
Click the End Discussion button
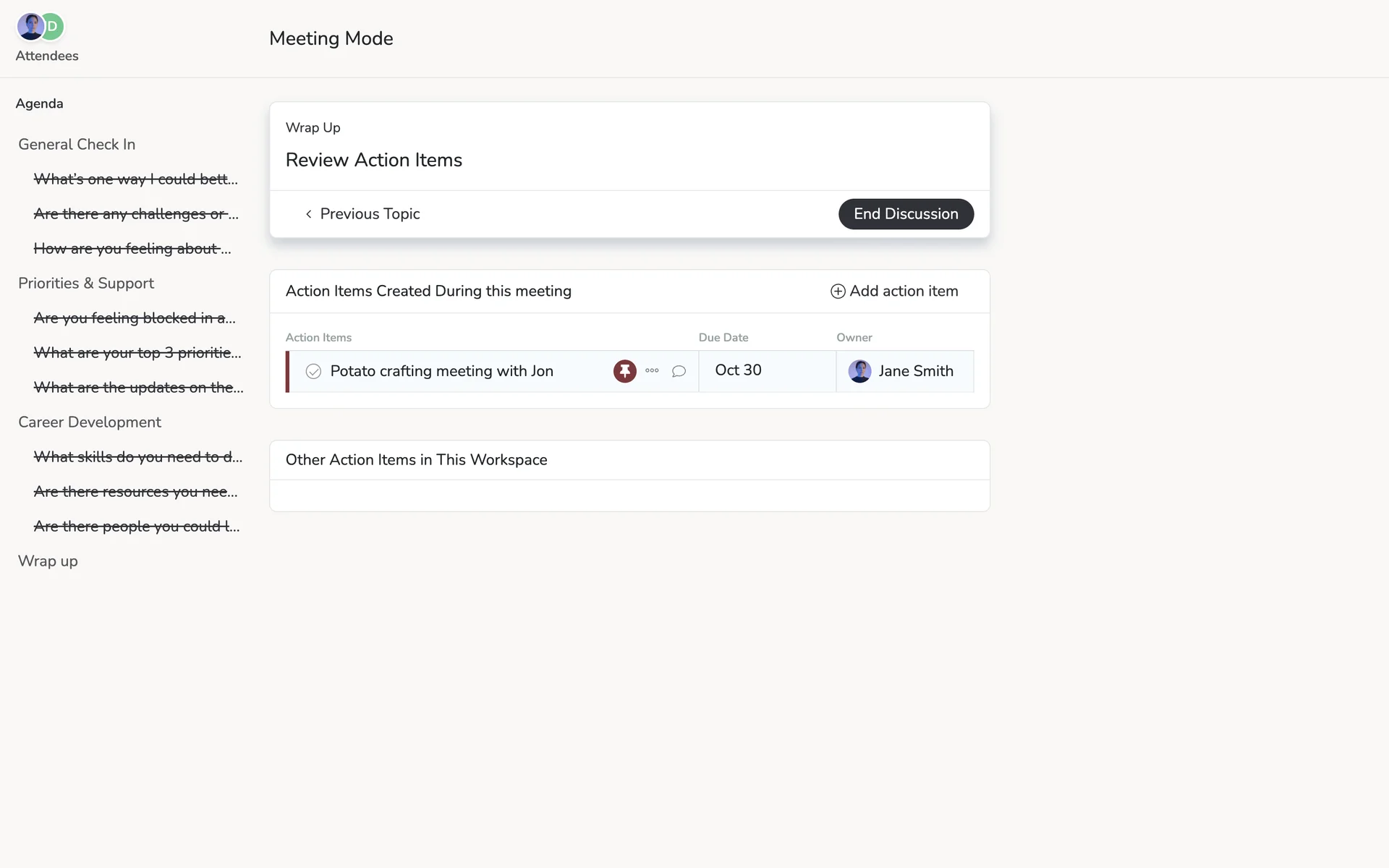906,214
